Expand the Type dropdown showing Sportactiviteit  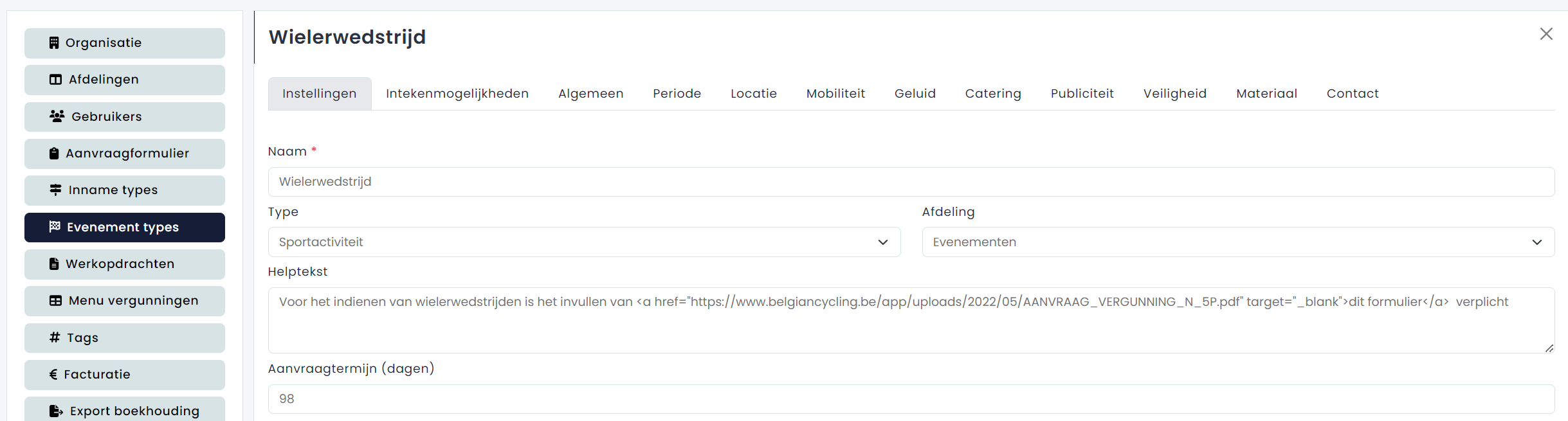(x=584, y=242)
